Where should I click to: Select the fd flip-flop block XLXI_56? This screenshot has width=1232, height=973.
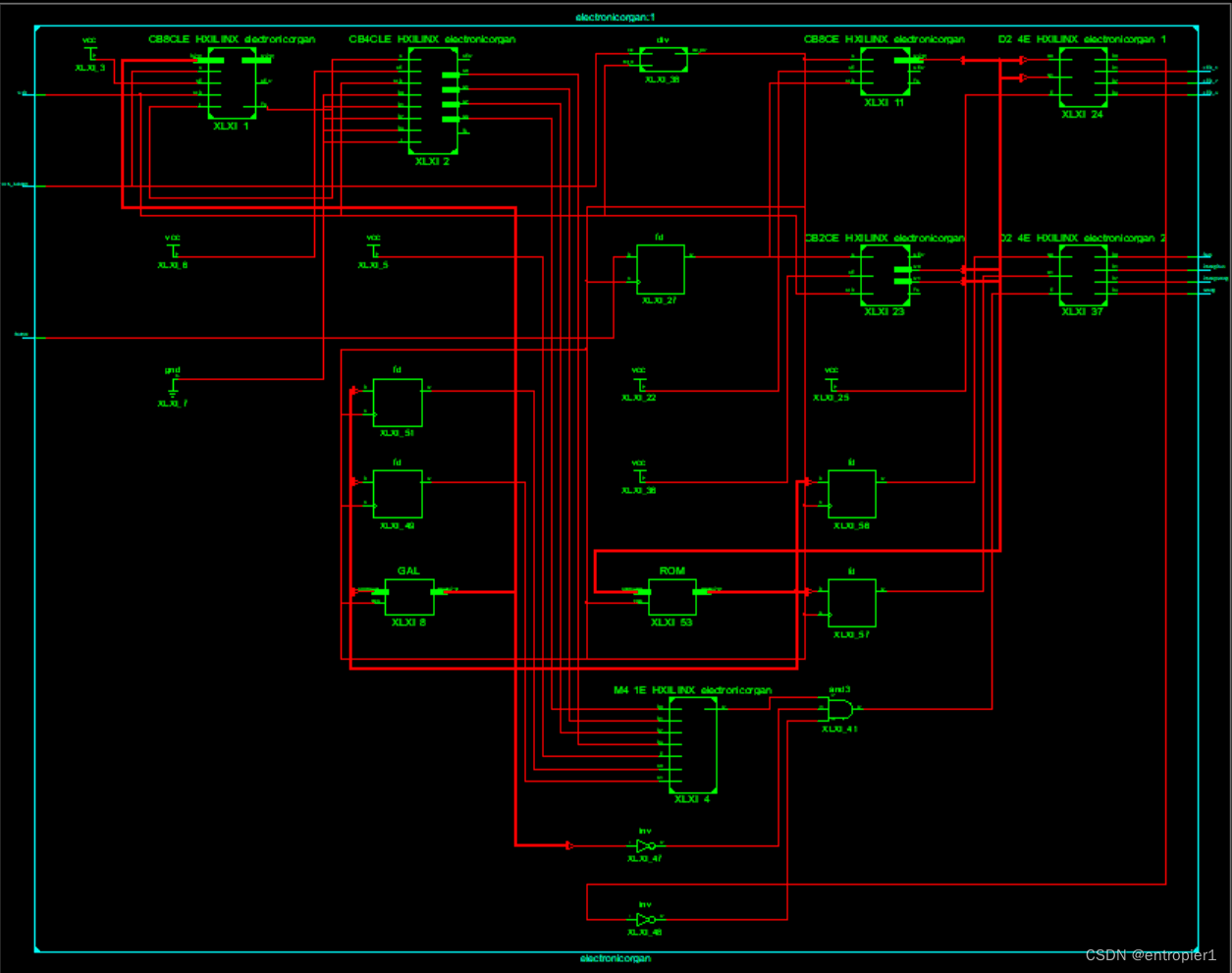[852, 494]
